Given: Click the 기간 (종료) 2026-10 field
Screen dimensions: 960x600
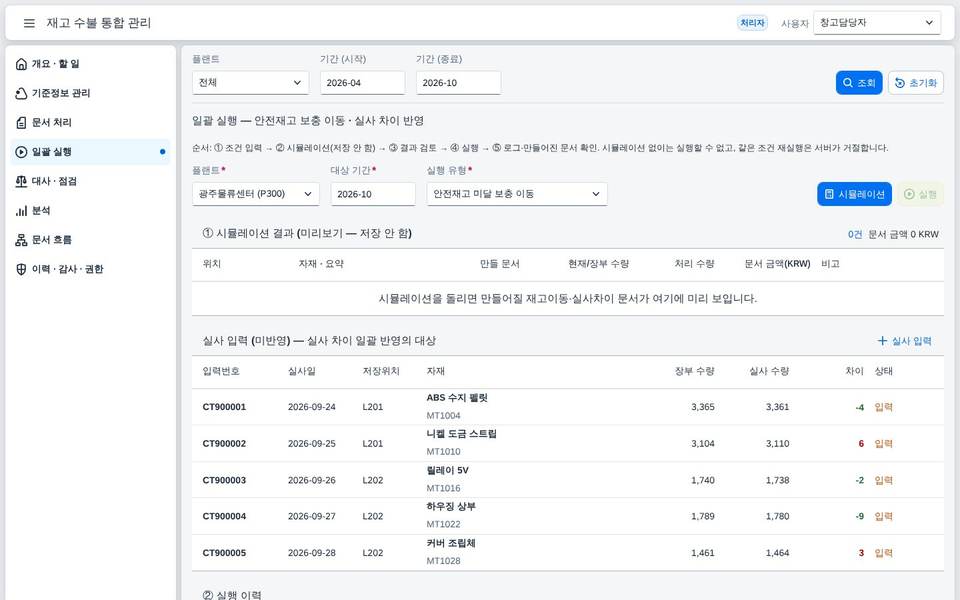Looking at the screenshot, I should [459, 83].
